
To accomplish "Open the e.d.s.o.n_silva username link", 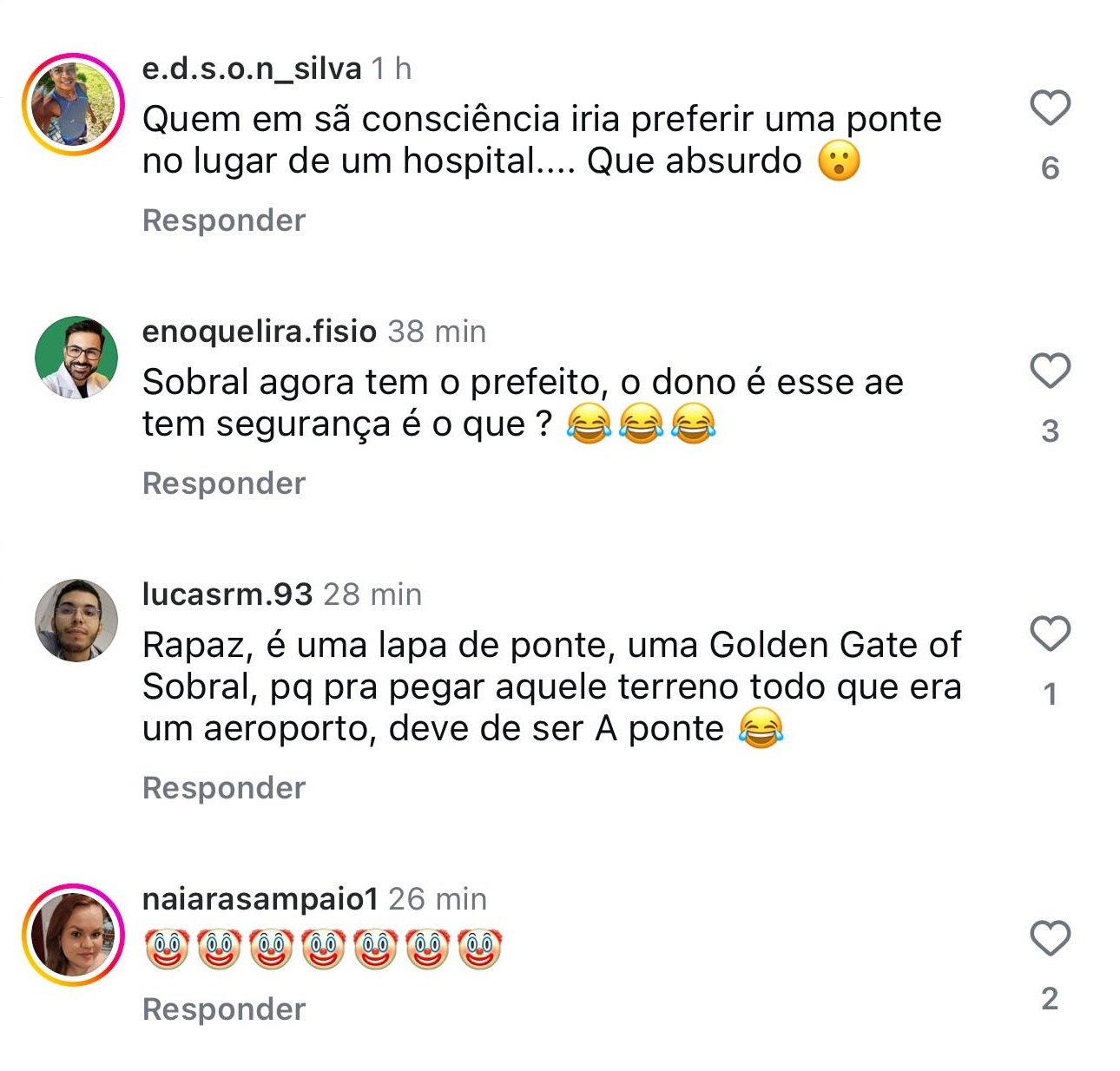I will pyautogui.click(x=252, y=69).
